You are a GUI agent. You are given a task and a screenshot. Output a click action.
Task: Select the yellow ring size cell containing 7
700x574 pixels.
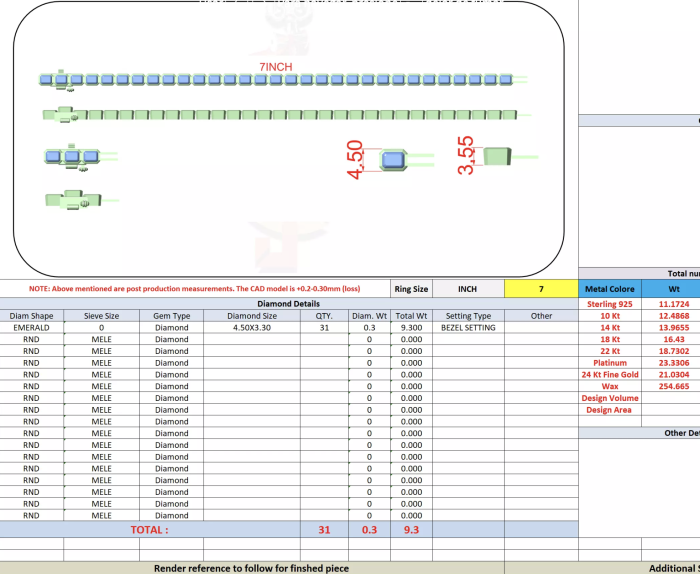pos(541,289)
